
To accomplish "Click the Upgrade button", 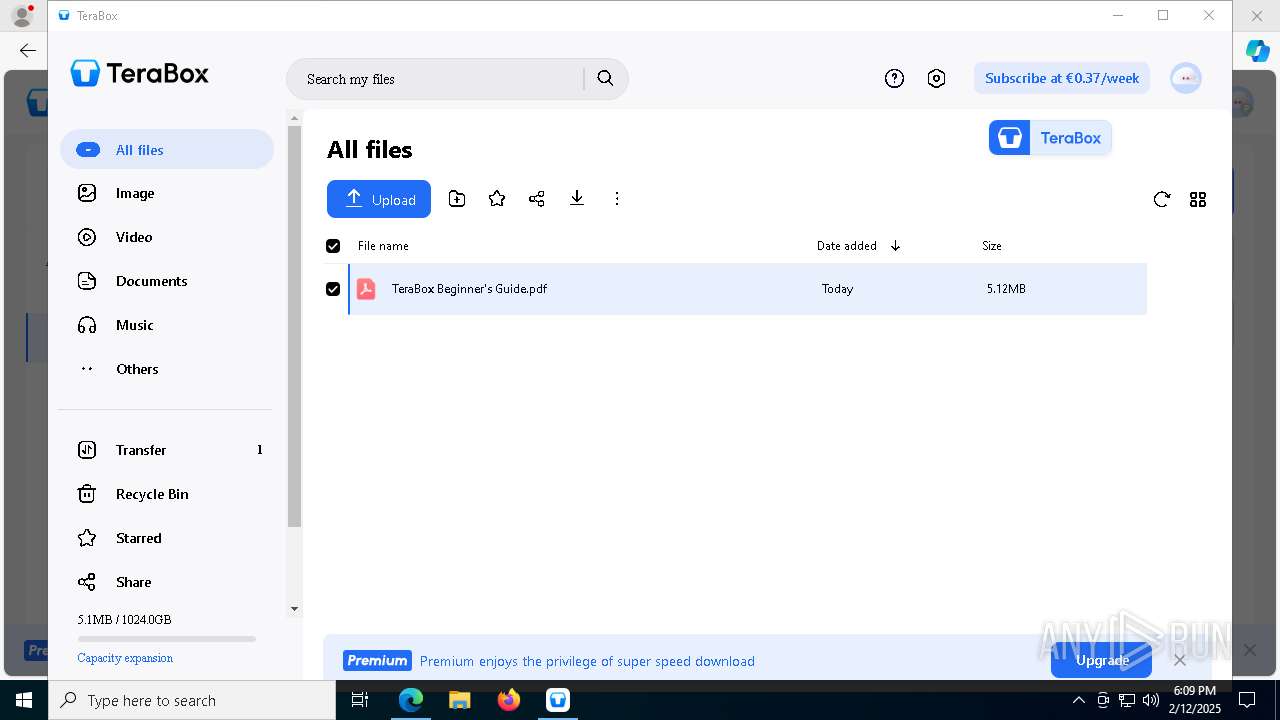I will 1101,660.
